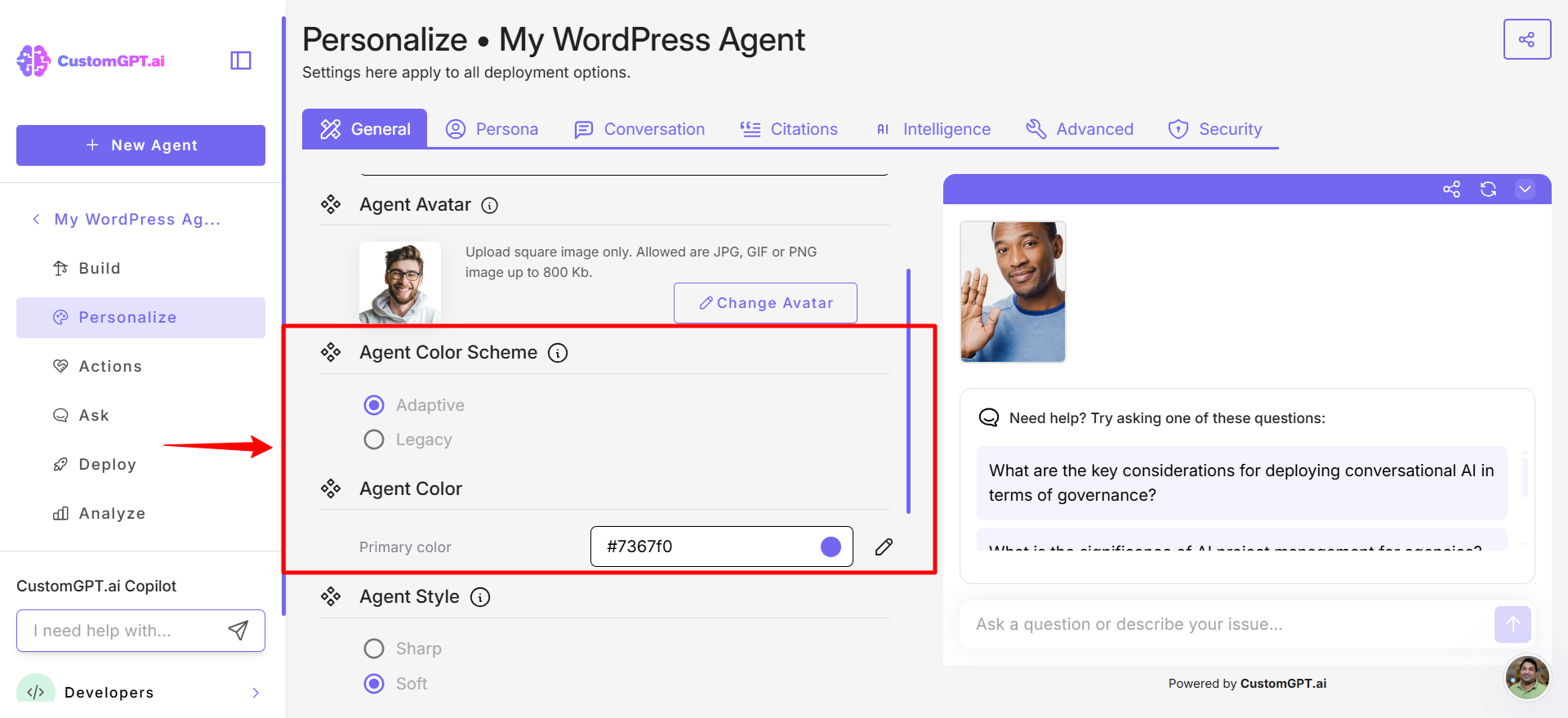This screenshot has width=1568, height=718.
Task: Switch to the Advanced tab
Action: click(x=1080, y=129)
